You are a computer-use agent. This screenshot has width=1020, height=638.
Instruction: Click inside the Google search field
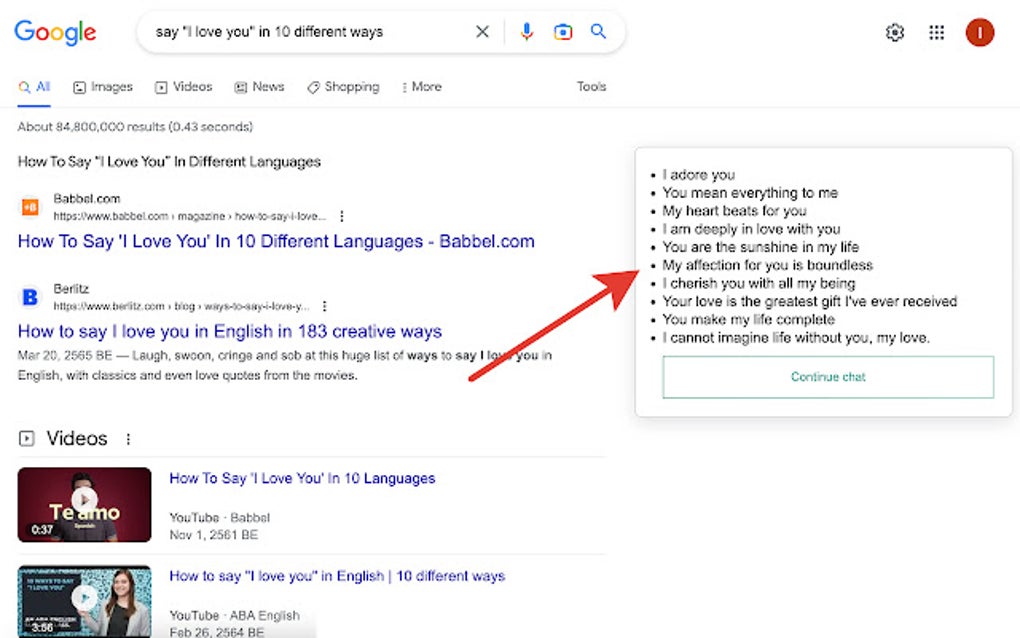click(300, 32)
